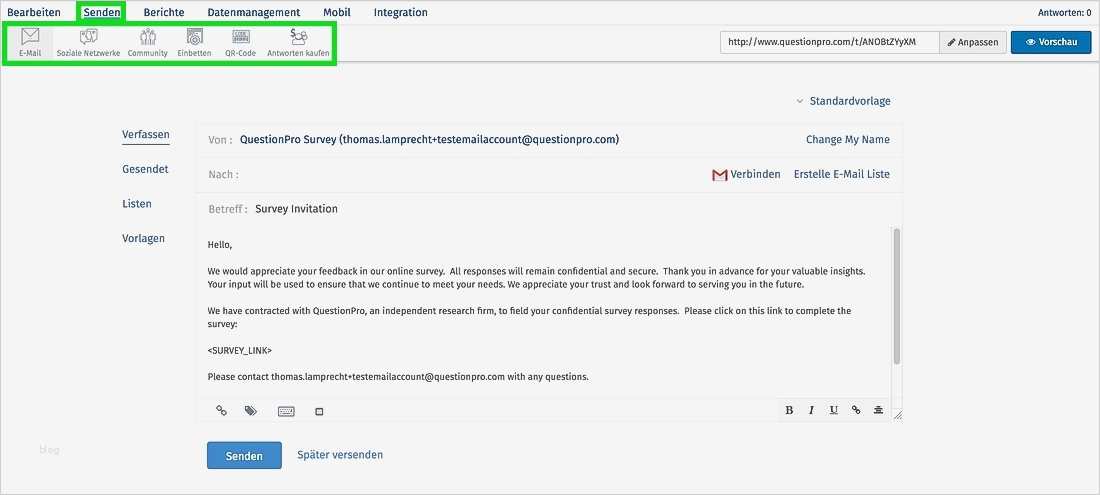Click the Gmail Verbinden icon

click(720, 175)
